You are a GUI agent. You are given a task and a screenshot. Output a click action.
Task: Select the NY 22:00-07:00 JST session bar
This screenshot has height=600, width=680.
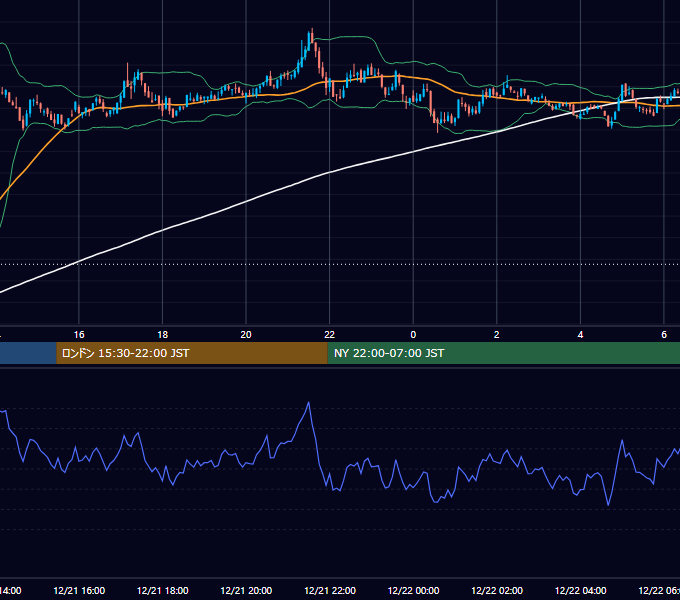(x=503, y=353)
